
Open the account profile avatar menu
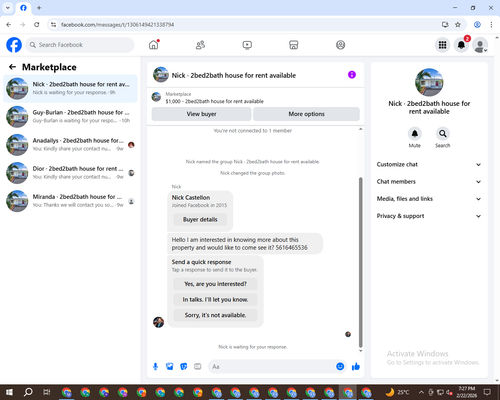click(x=480, y=45)
